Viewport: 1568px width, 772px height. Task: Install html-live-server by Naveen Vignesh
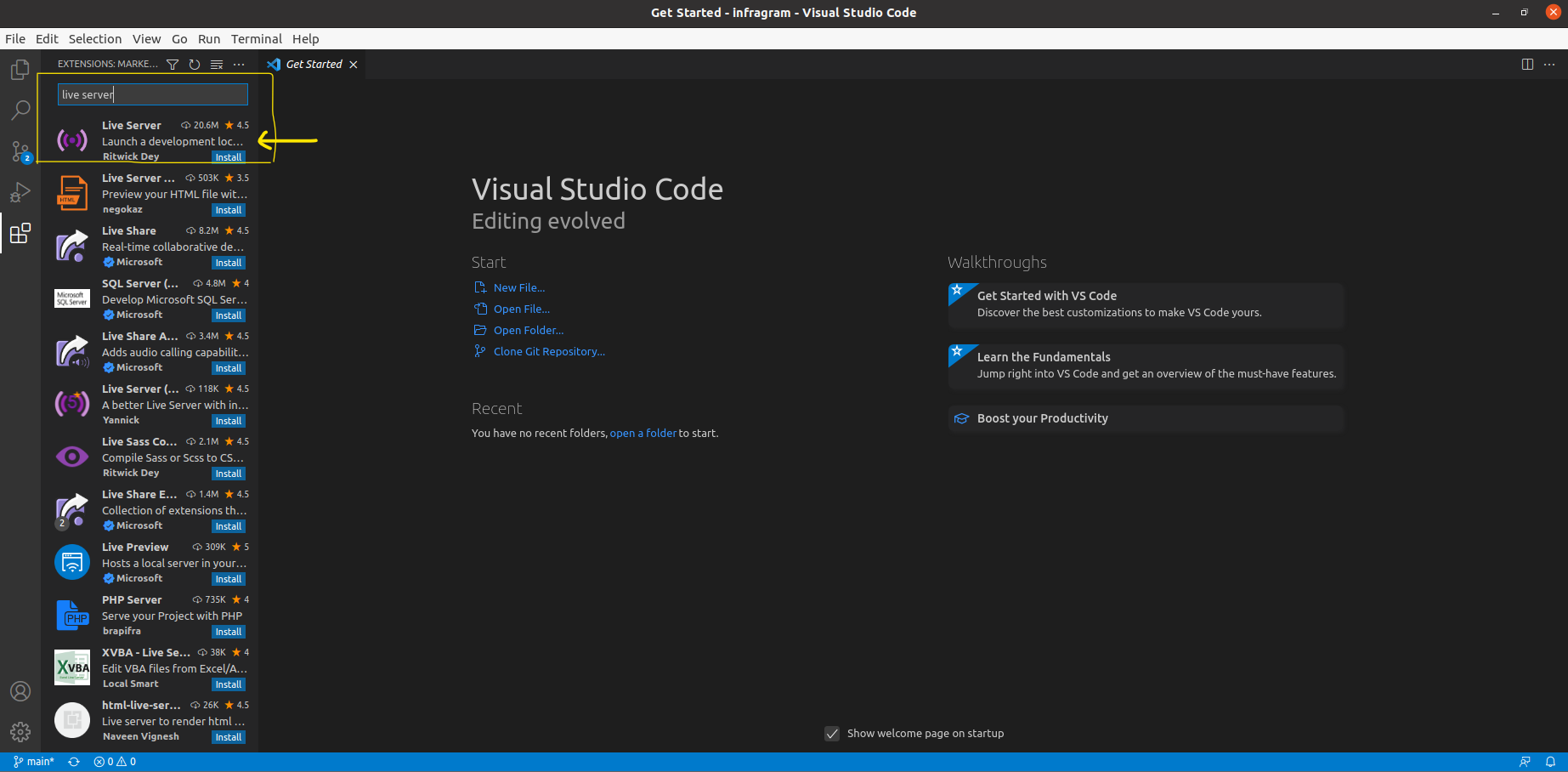point(229,737)
